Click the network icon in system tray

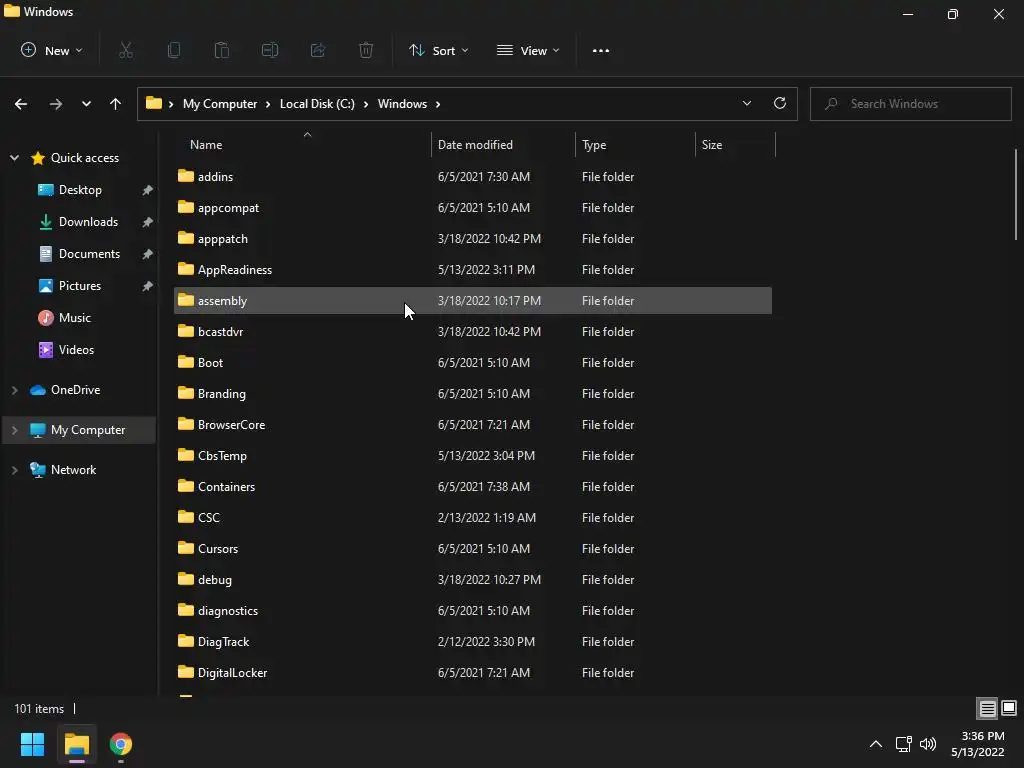(x=904, y=744)
